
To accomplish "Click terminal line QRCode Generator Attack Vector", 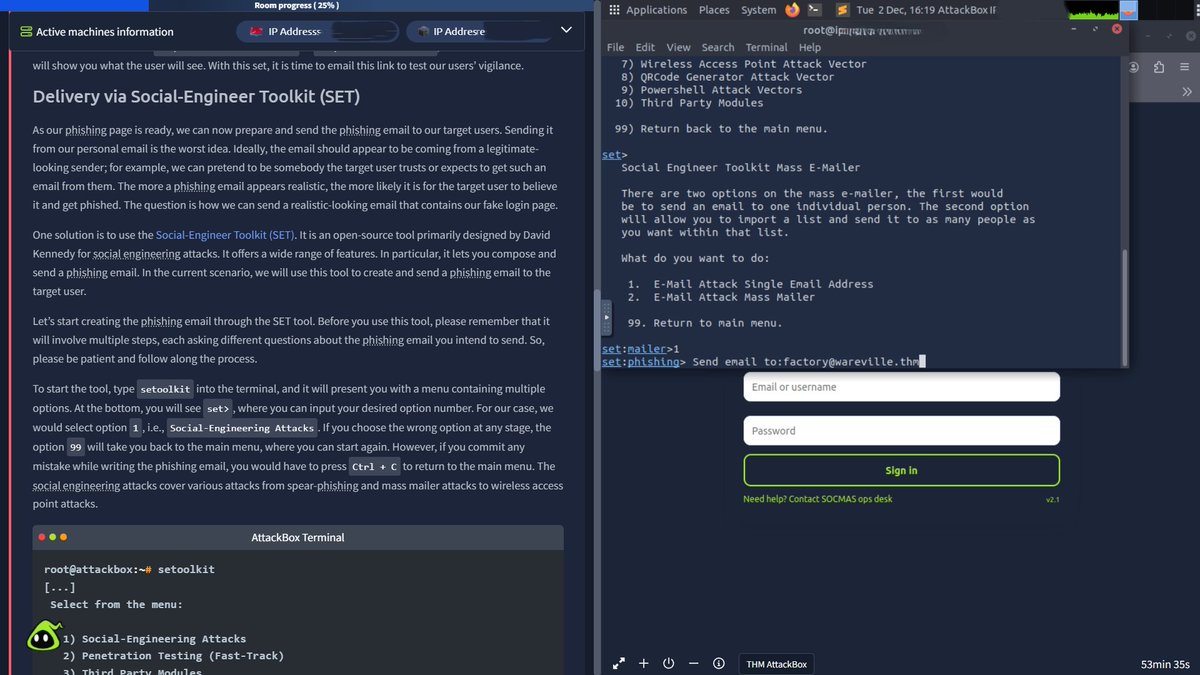I will pos(727,77).
